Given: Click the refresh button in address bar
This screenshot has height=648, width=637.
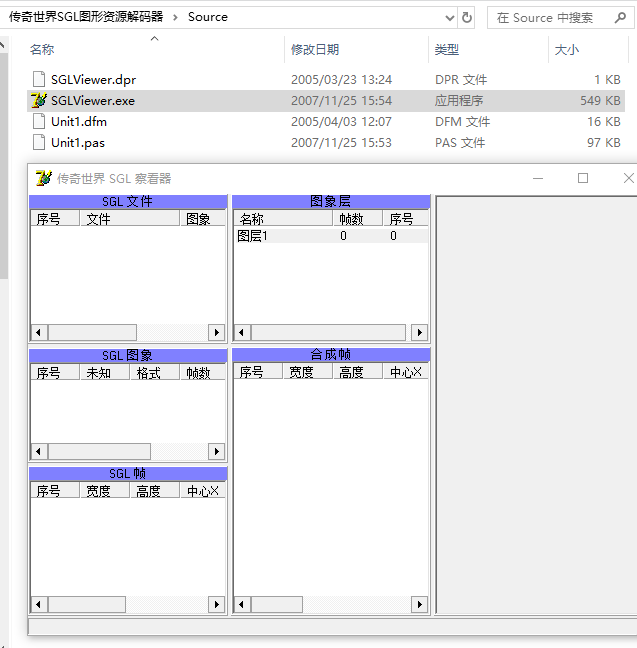Looking at the screenshot, I should tap(467, 17).
